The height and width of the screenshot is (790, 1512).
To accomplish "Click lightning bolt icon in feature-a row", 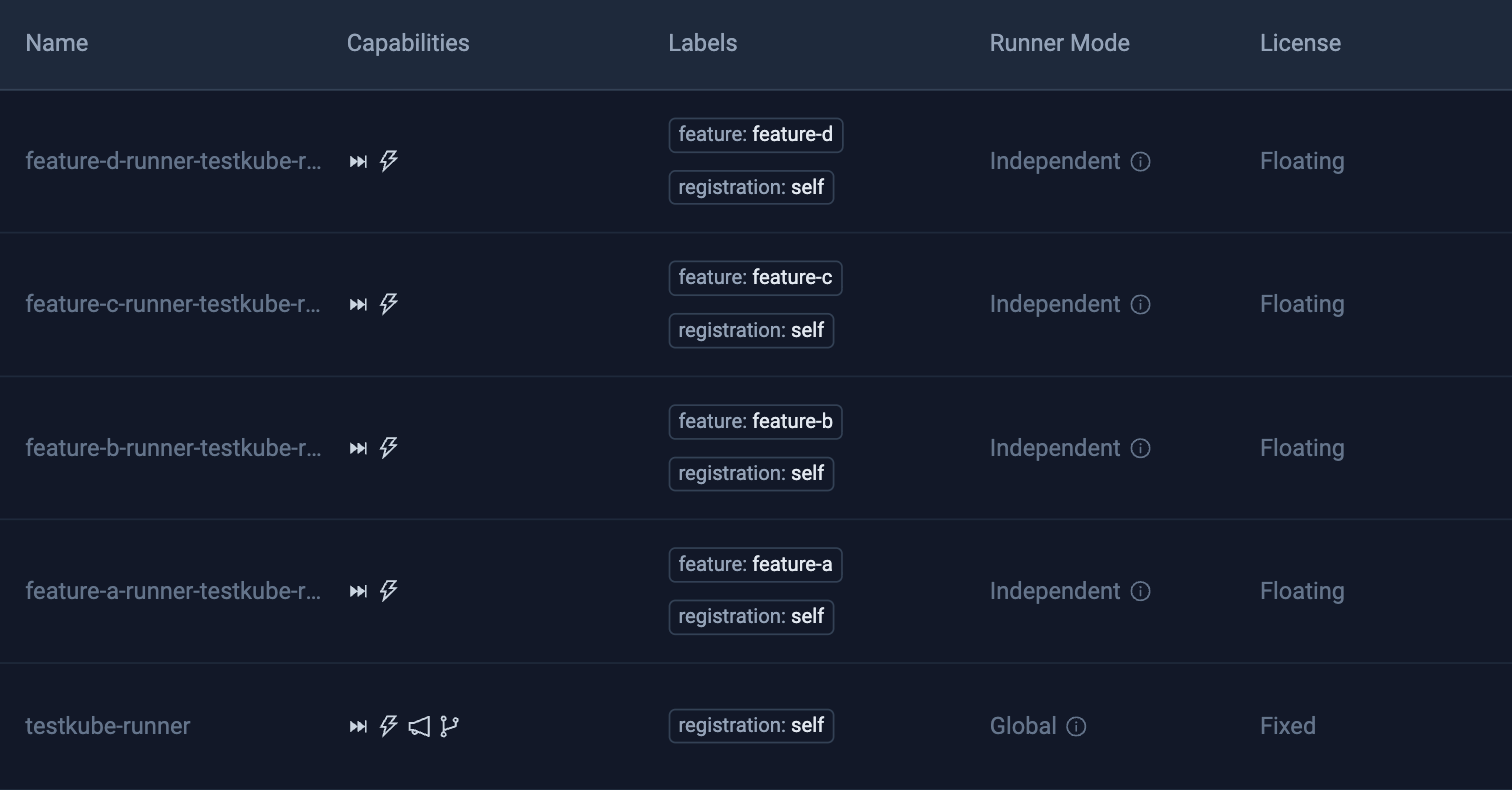I will 389,591.
